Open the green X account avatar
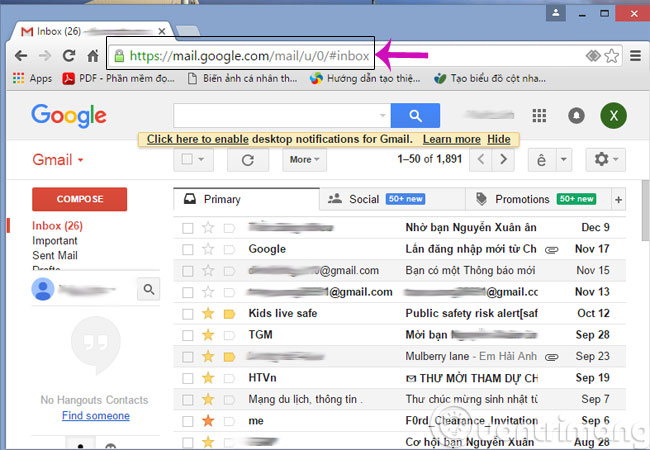 point(614,116)
